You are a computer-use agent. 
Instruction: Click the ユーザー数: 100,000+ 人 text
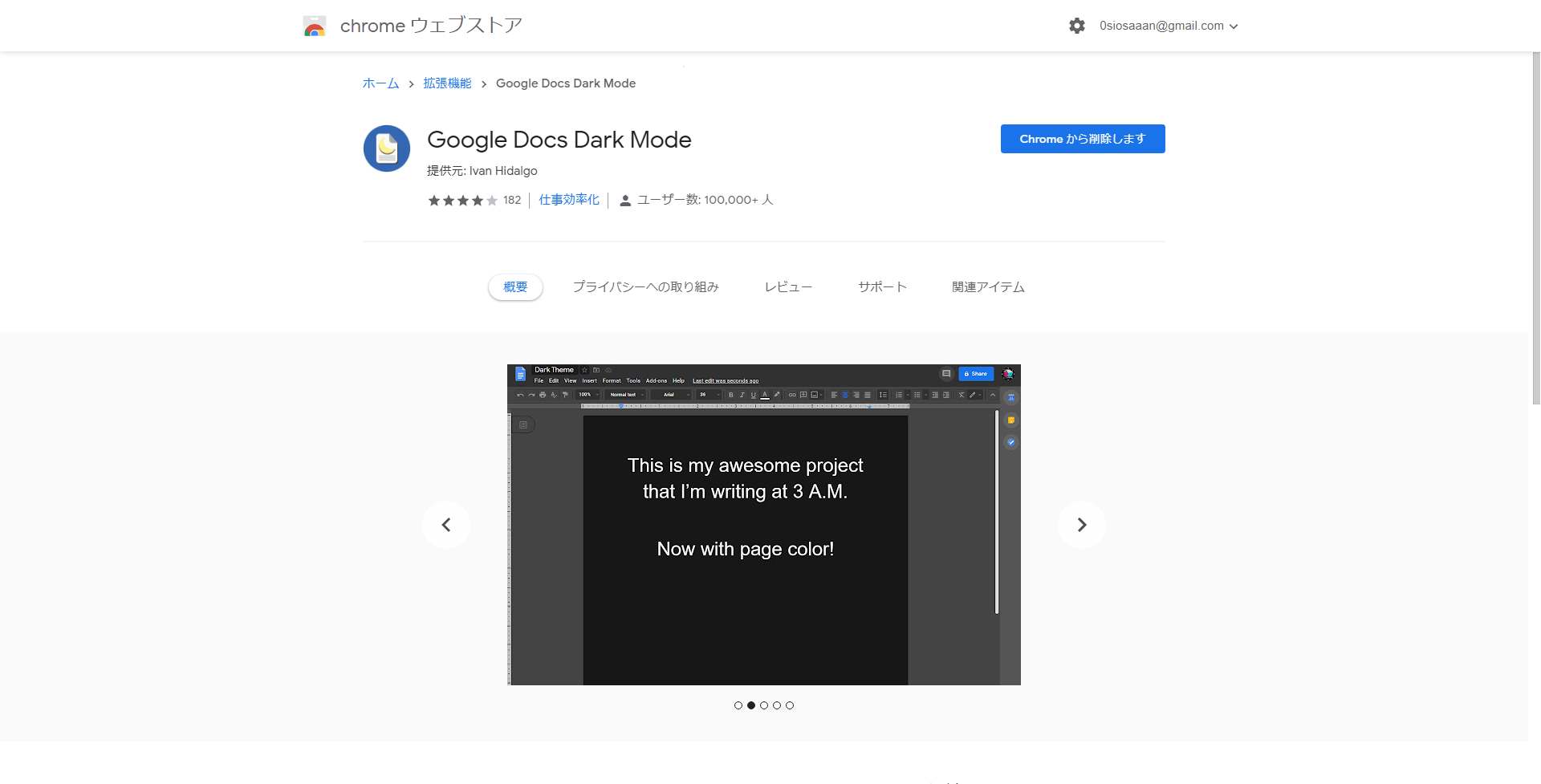[705, 200]
